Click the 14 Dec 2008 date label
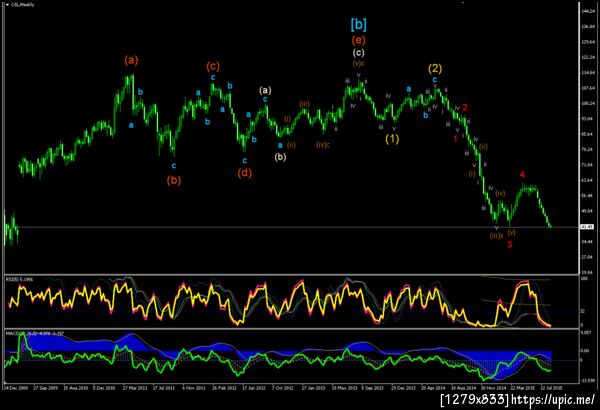Viewport: 600px width, 410px height. (x=16, y=388)
